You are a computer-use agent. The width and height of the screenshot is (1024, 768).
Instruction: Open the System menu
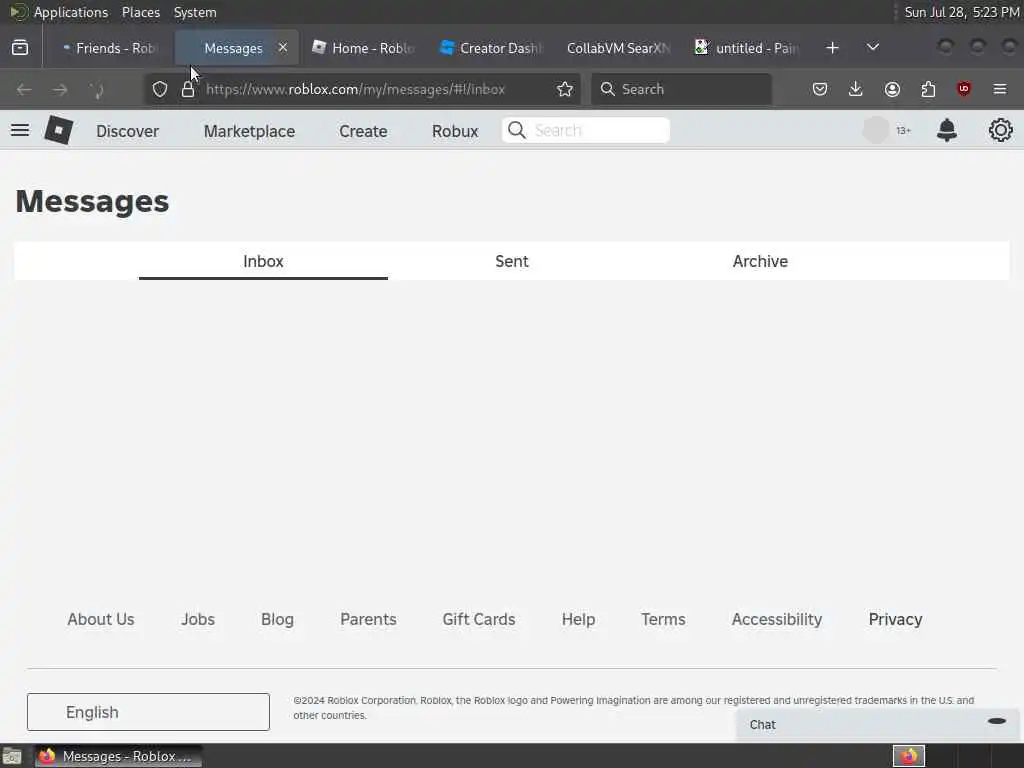click(195, 12)
